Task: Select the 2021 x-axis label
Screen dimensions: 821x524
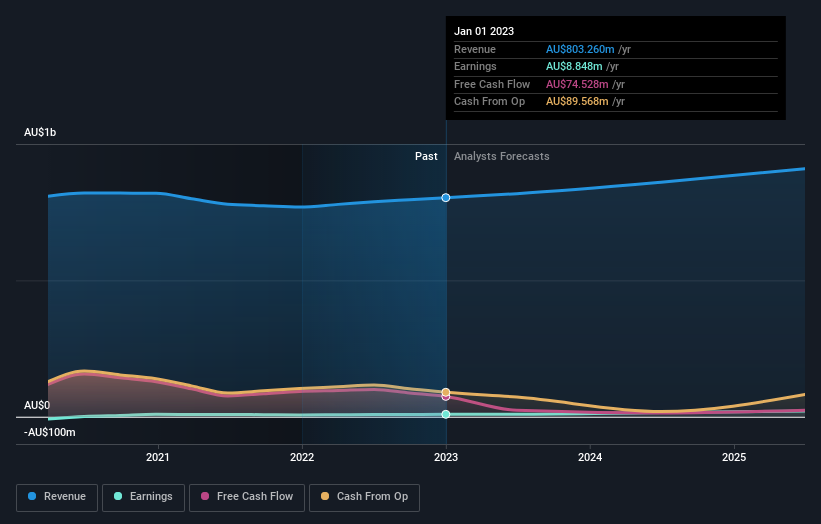Action: click(x=158, y=457)
